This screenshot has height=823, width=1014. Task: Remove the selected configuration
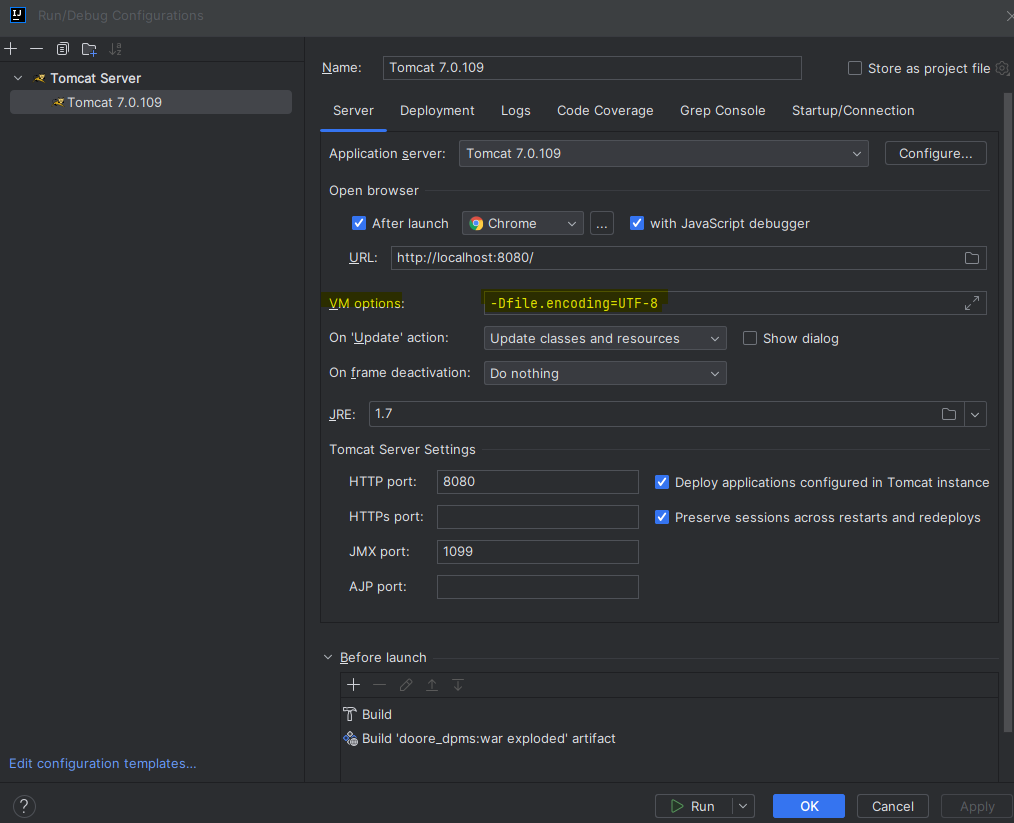(x=37, y=48)
